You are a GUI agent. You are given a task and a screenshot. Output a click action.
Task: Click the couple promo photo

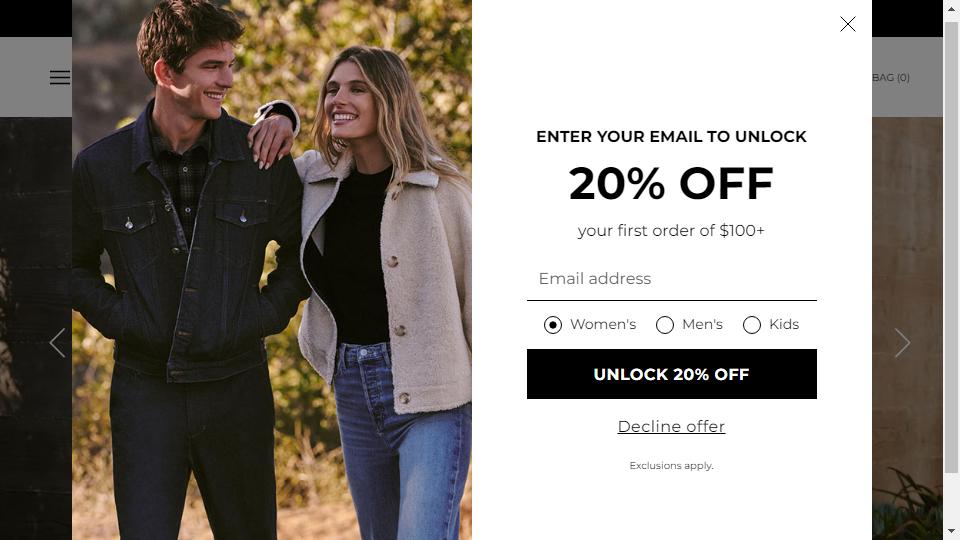coord(272,270)
